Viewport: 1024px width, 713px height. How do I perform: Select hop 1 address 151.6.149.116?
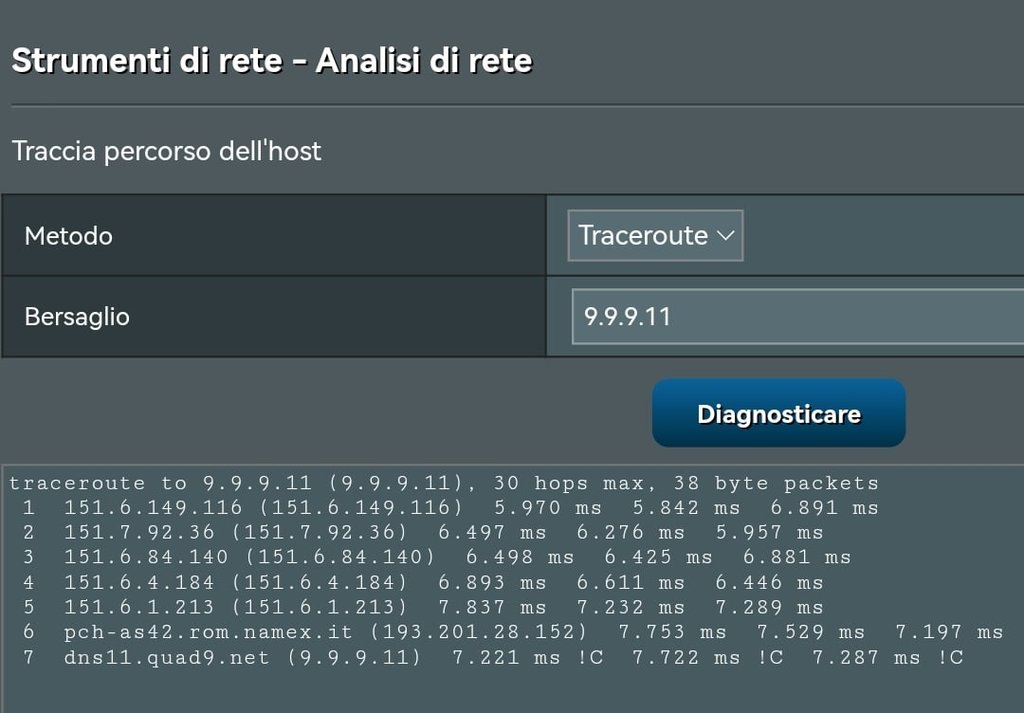(153, 508)
